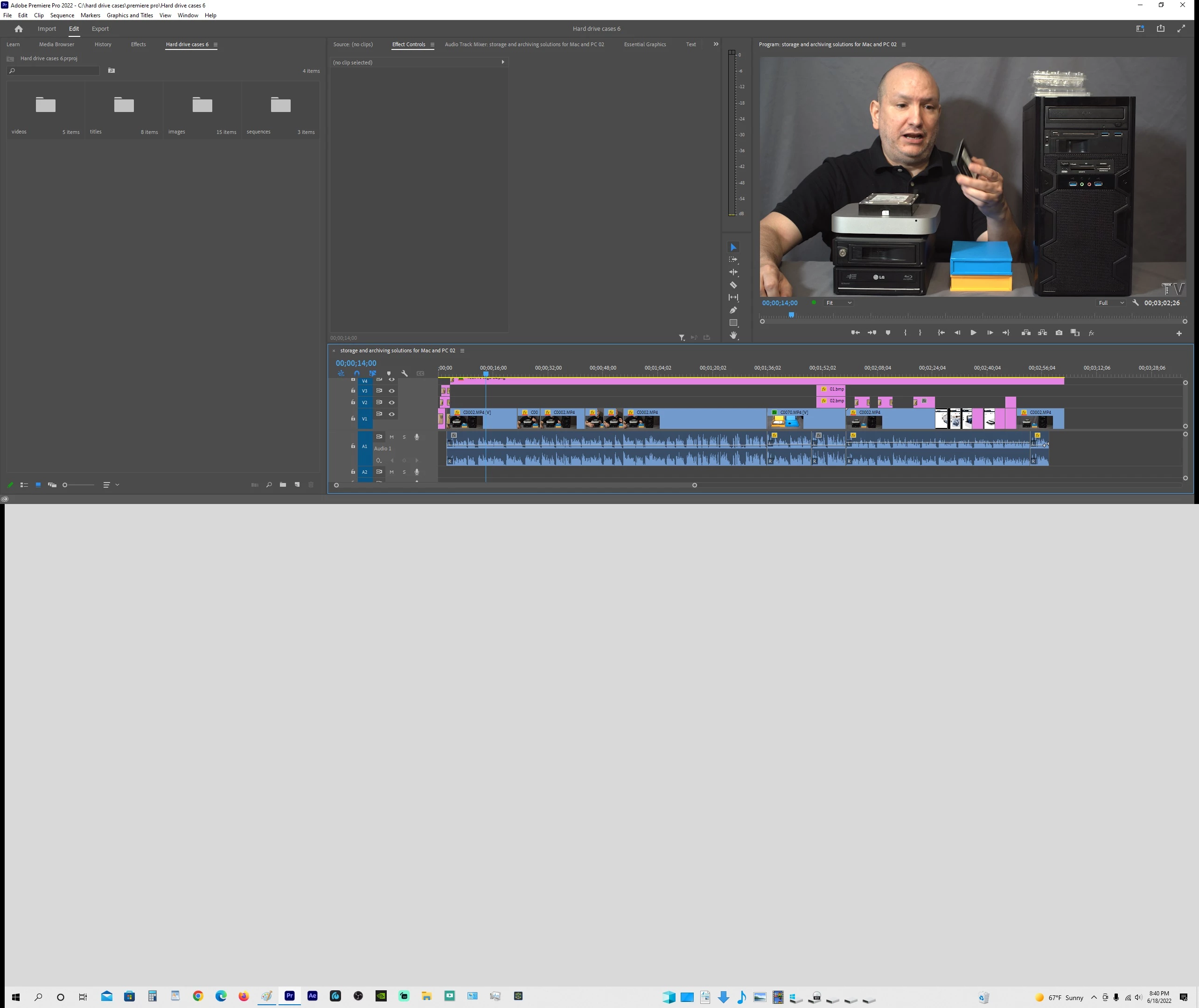Expand hidden panel tabs double chevron
Viewport: 1199px width, 1008px height.
[716, 44]
